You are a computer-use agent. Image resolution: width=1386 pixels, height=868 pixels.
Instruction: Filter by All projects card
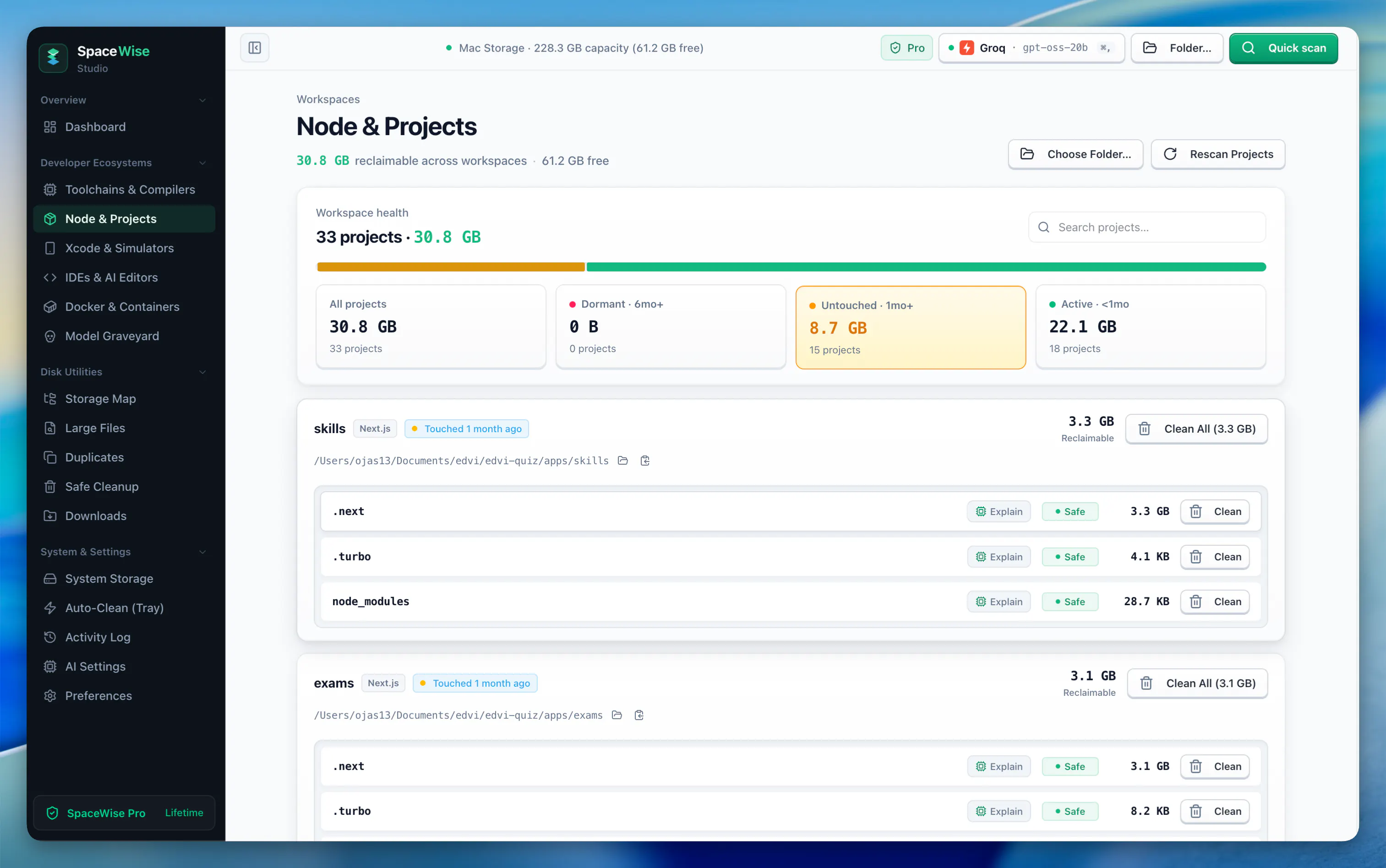[431, 327]
